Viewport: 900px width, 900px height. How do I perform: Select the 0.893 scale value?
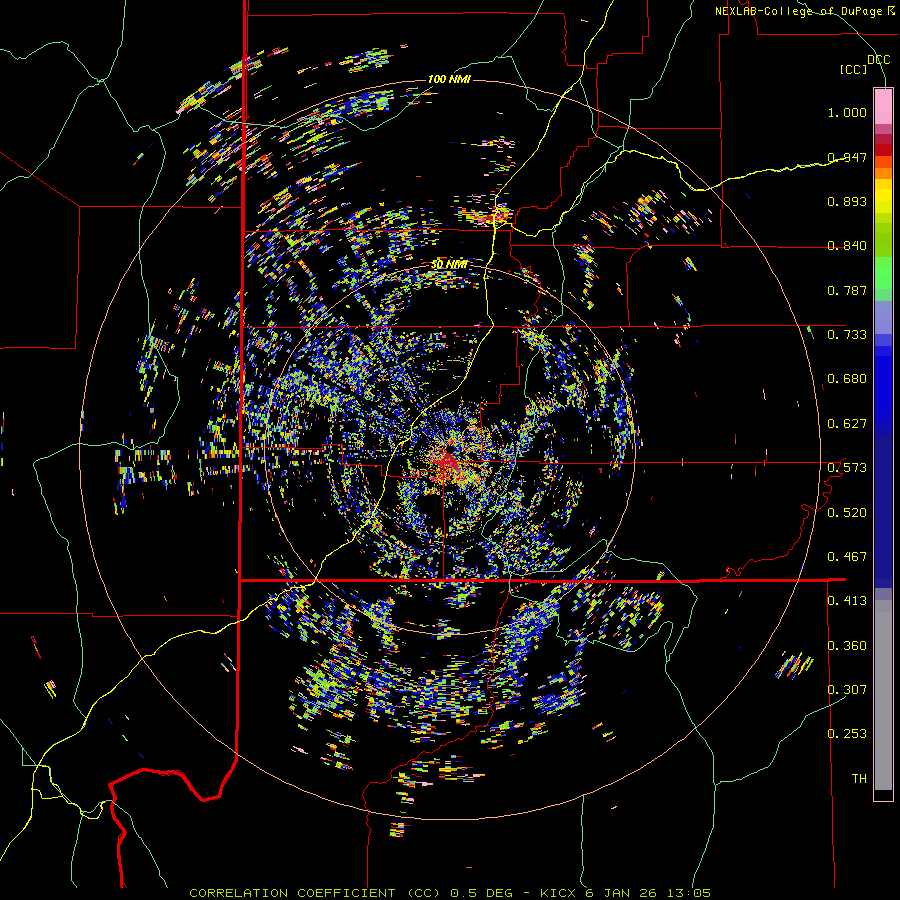coord(847,201)
